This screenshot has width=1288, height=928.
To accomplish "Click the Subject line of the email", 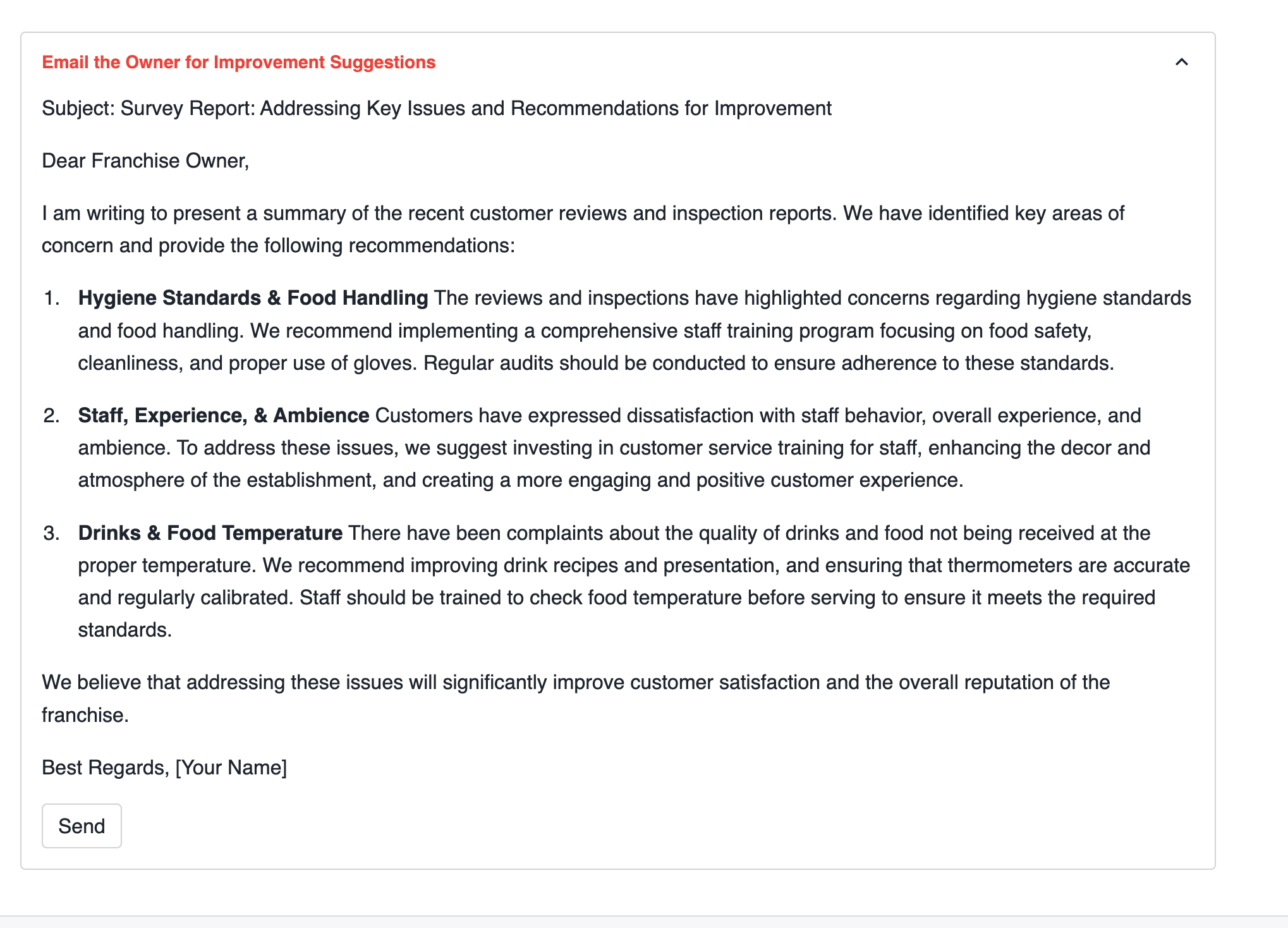I will point(436,108).
